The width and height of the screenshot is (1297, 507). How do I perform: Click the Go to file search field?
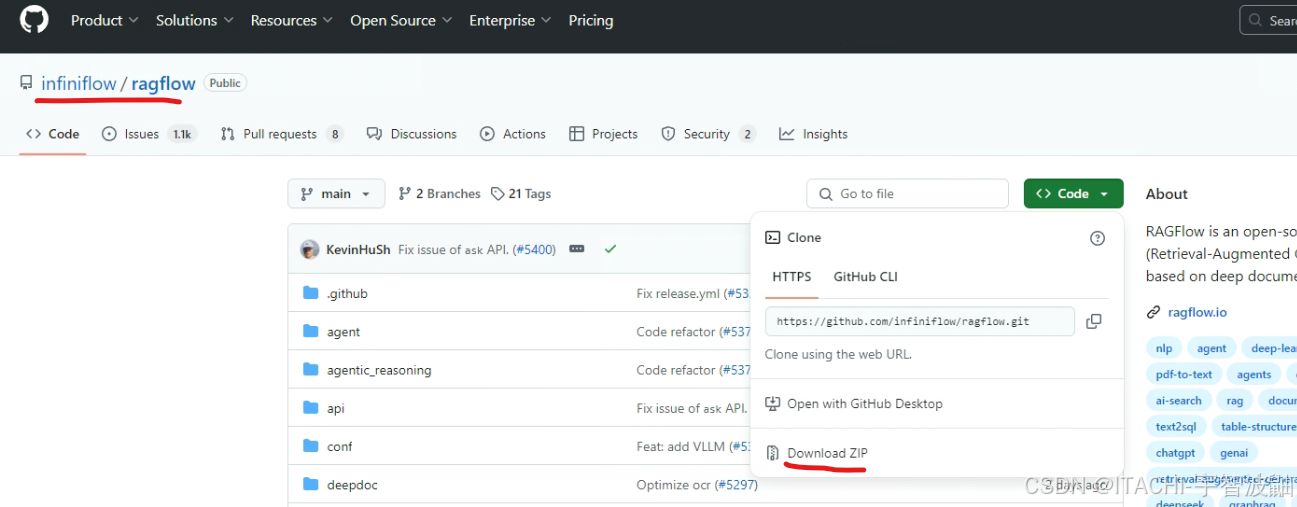tap(907, 194)
